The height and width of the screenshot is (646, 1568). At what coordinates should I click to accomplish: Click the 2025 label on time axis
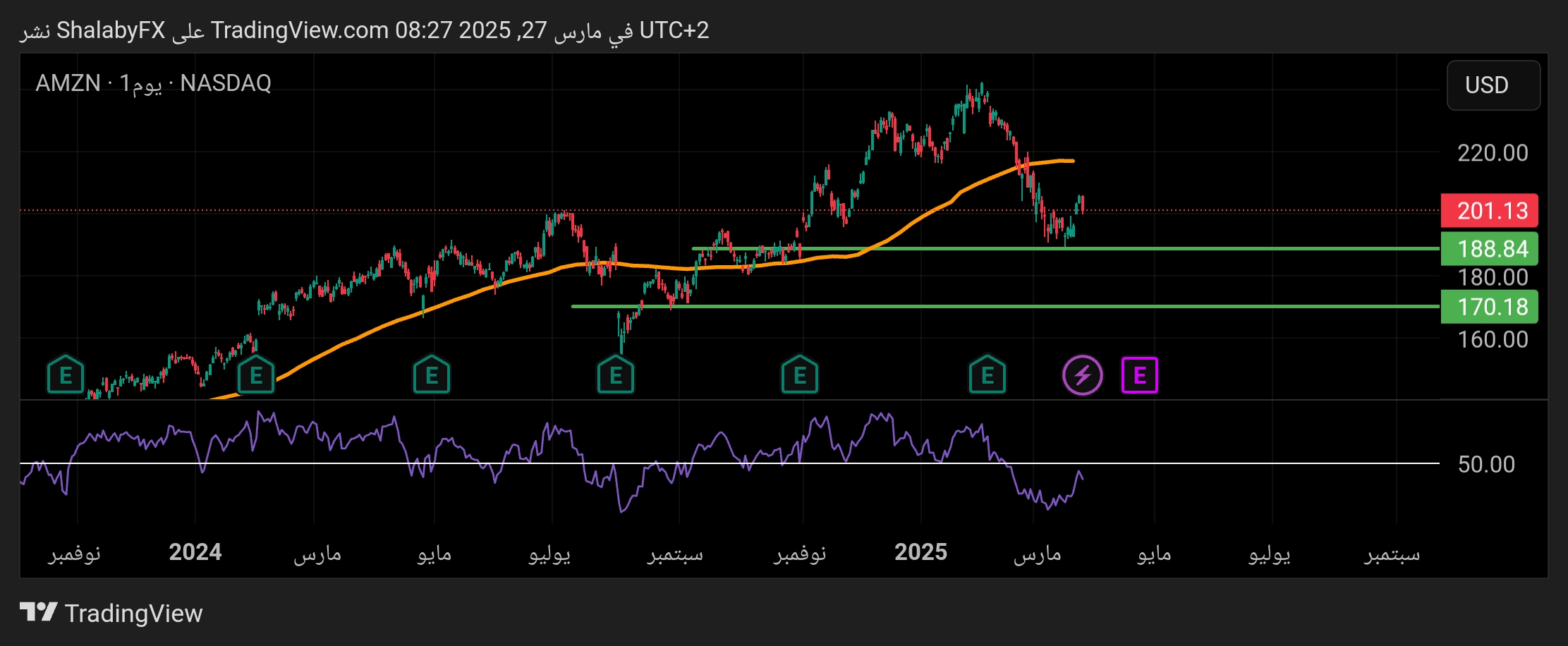click(920, 552)
